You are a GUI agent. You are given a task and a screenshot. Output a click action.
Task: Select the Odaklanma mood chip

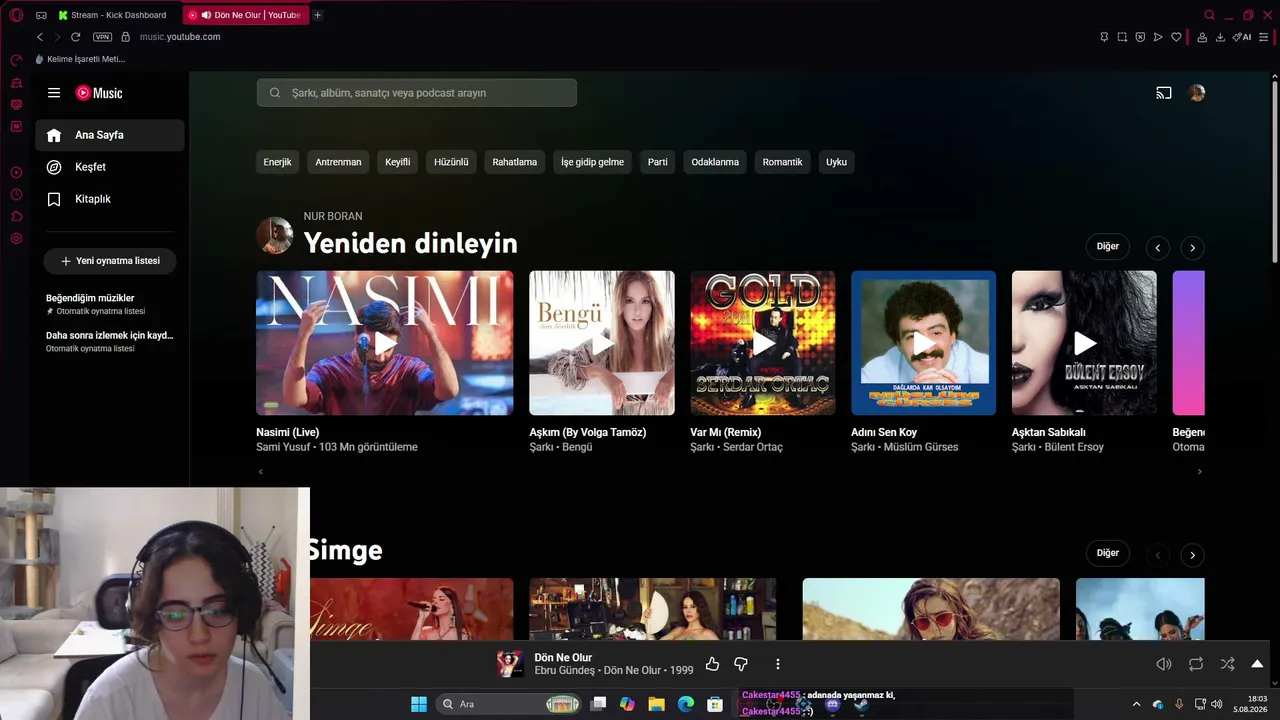click(x=715, y=162)
